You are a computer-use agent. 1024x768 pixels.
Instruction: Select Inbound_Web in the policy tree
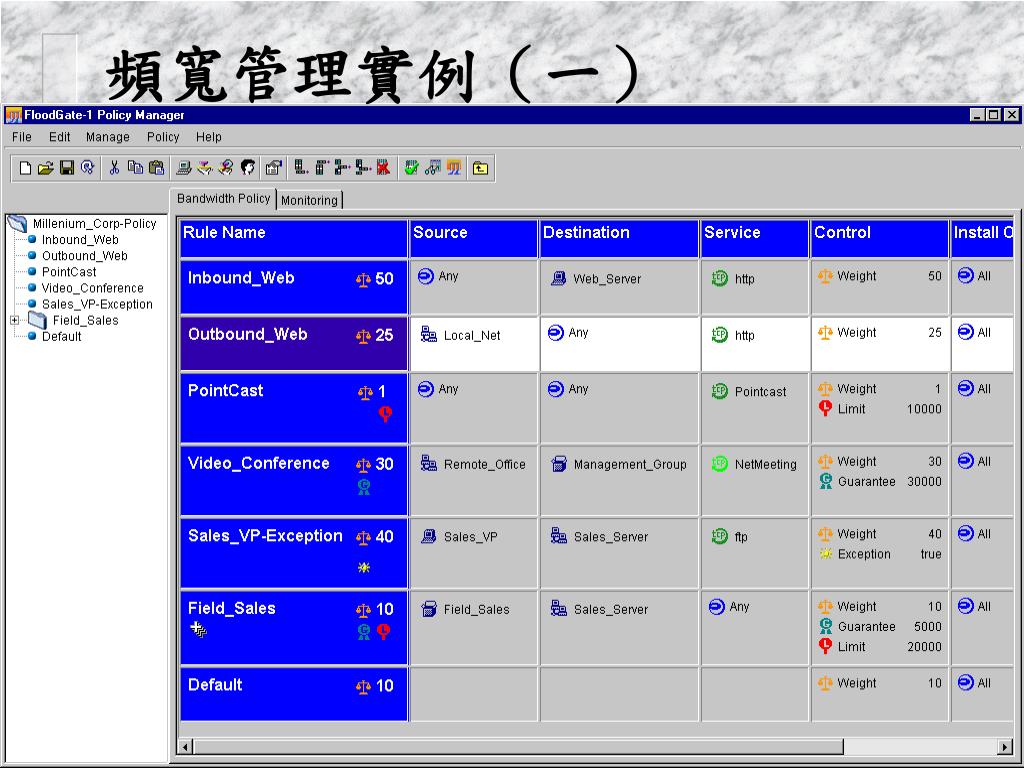click(x=80, y=240)
